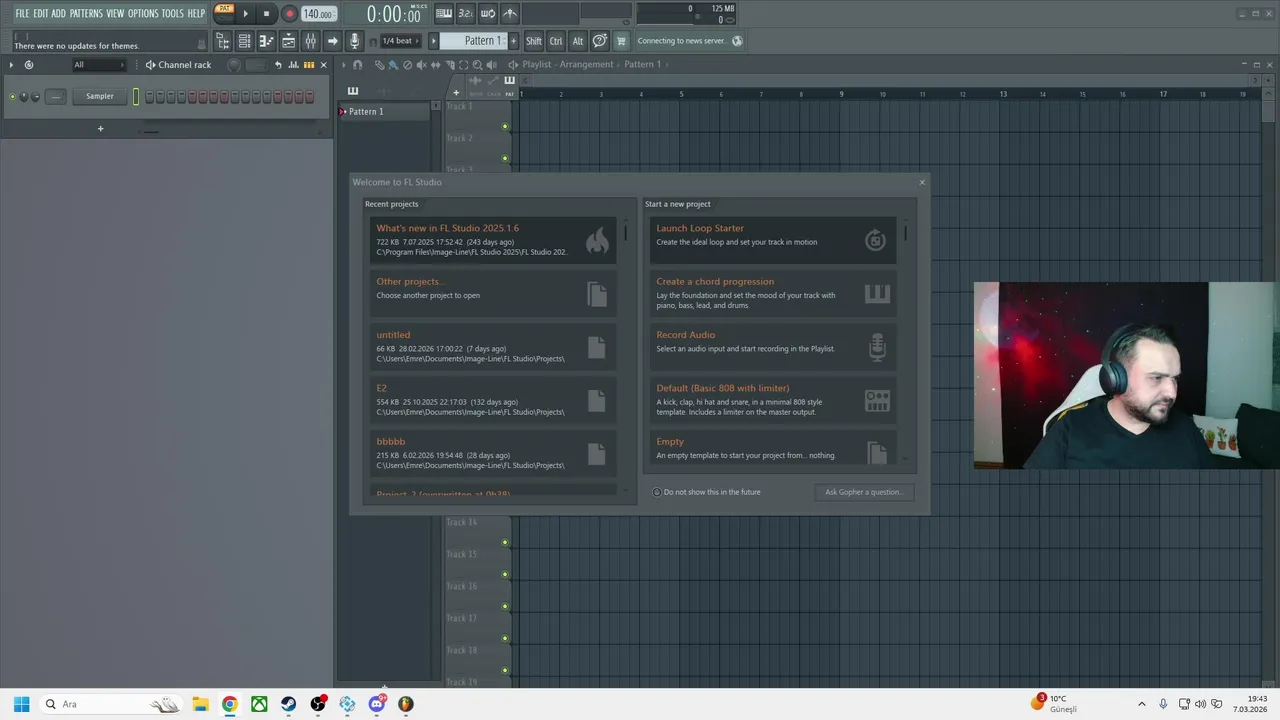Toggle typing keyboard to piano icon
The width and height of the screenshot is (1280, 720).
pos(444,13)
